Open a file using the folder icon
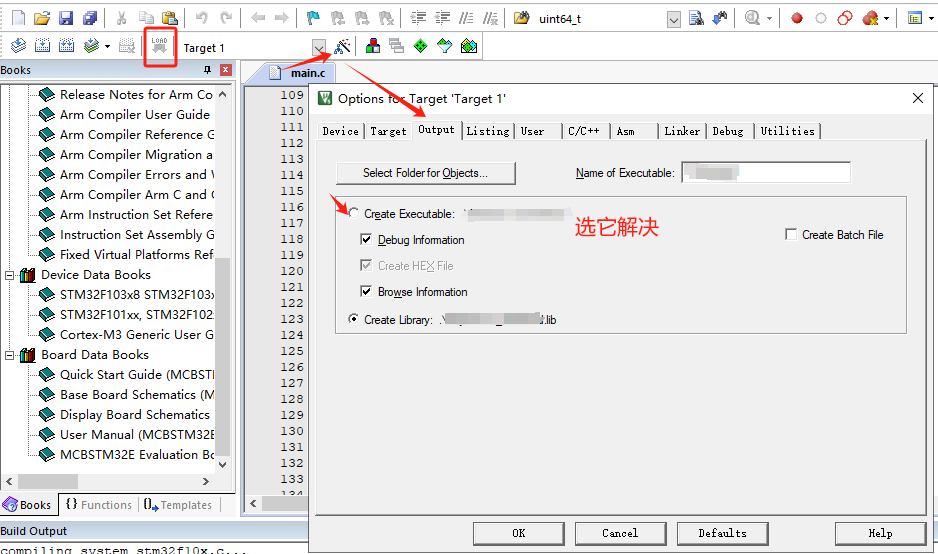The width and height of the screenshot is (938, 554). pos(42,19)
